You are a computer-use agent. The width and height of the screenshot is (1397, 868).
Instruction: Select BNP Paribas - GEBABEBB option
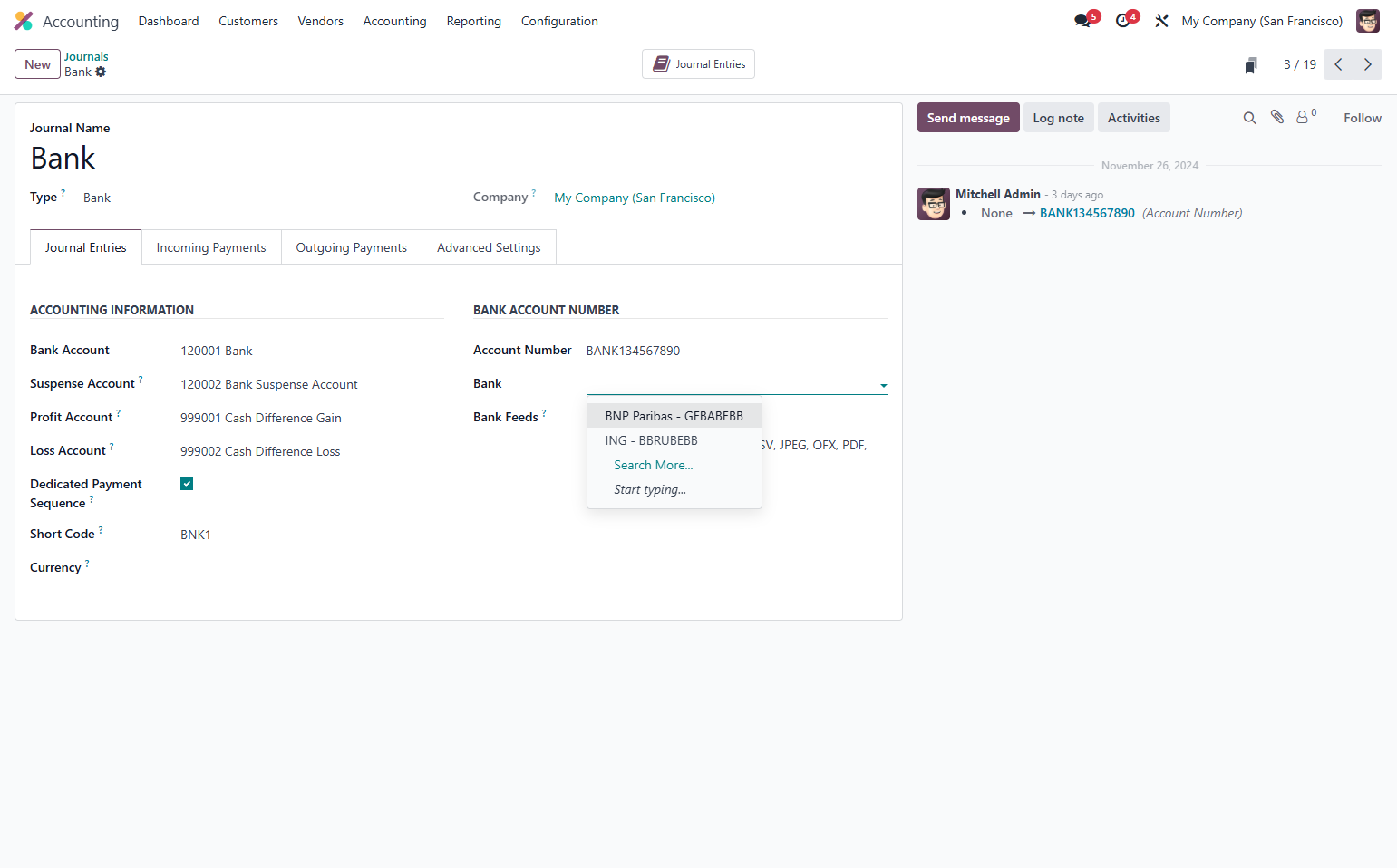(674, 416)
